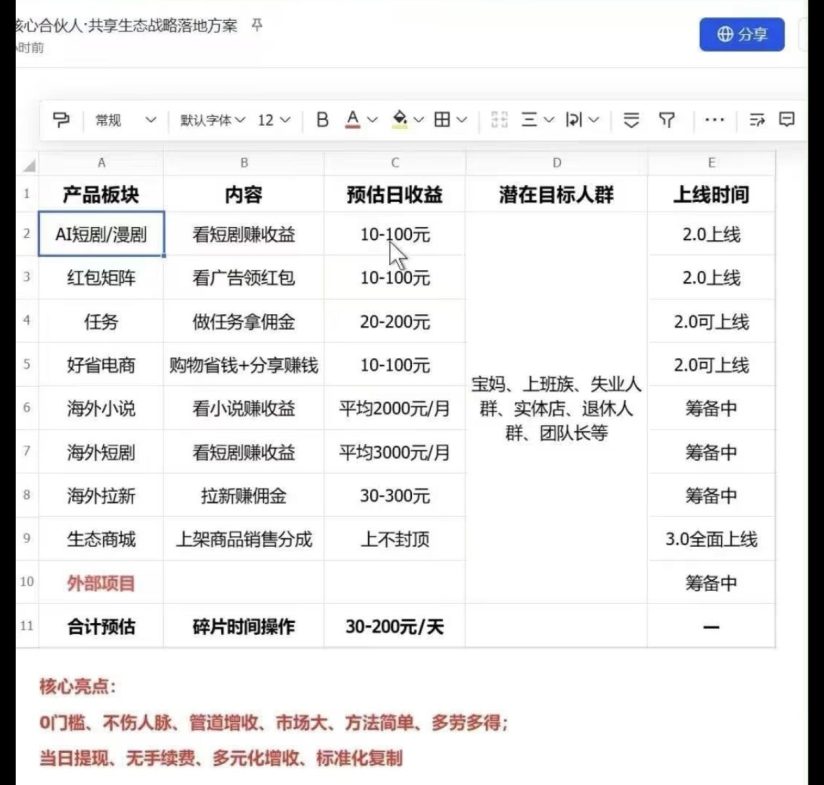Select the 碎片时间操作 cell
The width and height of the screenshot is (824, 785).
[244, 626]
